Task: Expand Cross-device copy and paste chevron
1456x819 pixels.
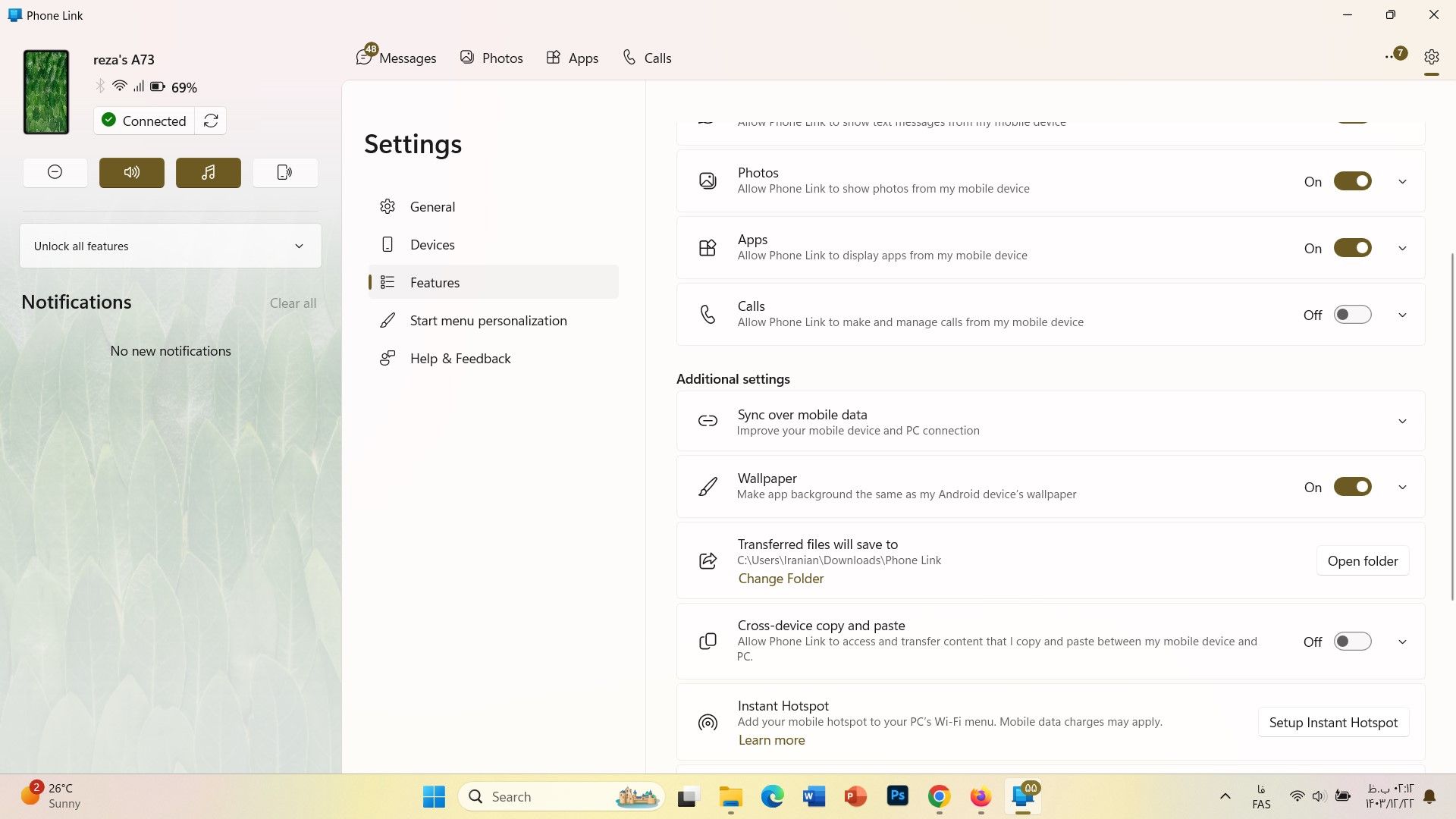Action: pyautogui.click(x=1402, y=642)
